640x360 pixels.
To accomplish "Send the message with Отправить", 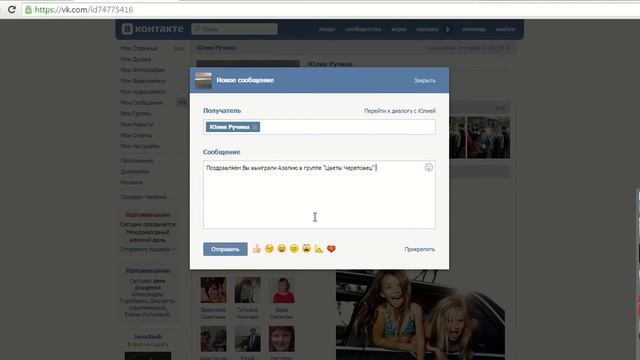I will click(225, 249).
